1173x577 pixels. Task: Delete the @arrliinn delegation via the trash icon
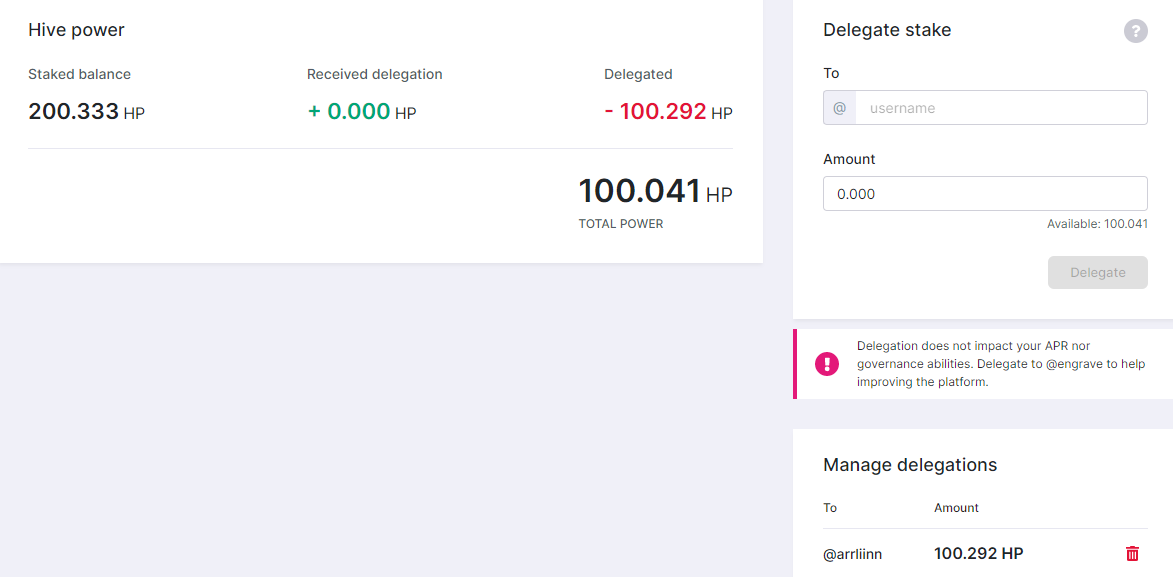[1133, 554]
